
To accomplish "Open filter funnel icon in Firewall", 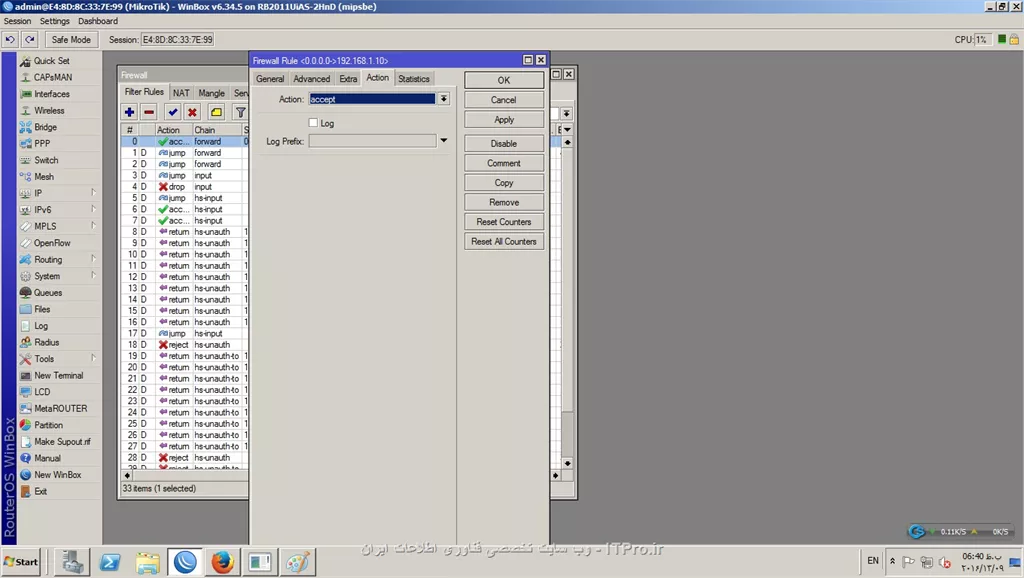I will point(240,112).
